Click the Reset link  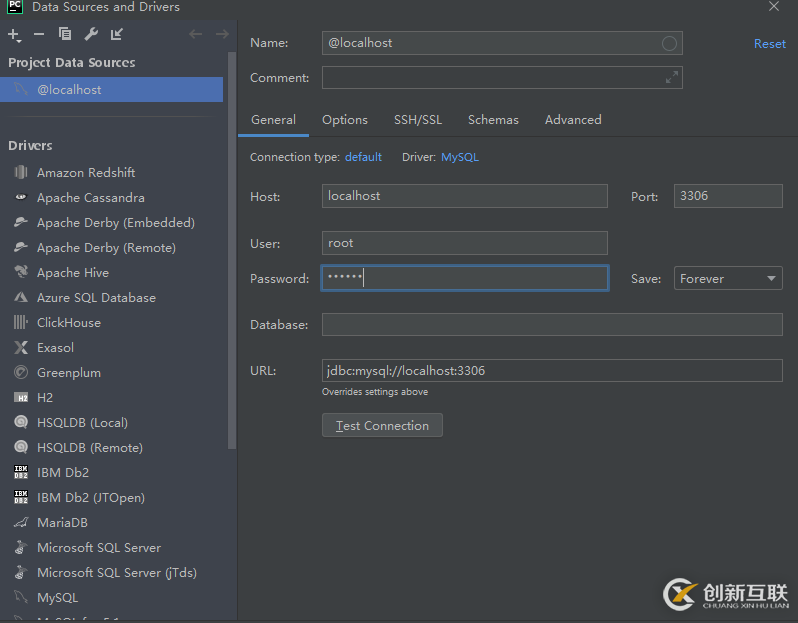[769, 44]
